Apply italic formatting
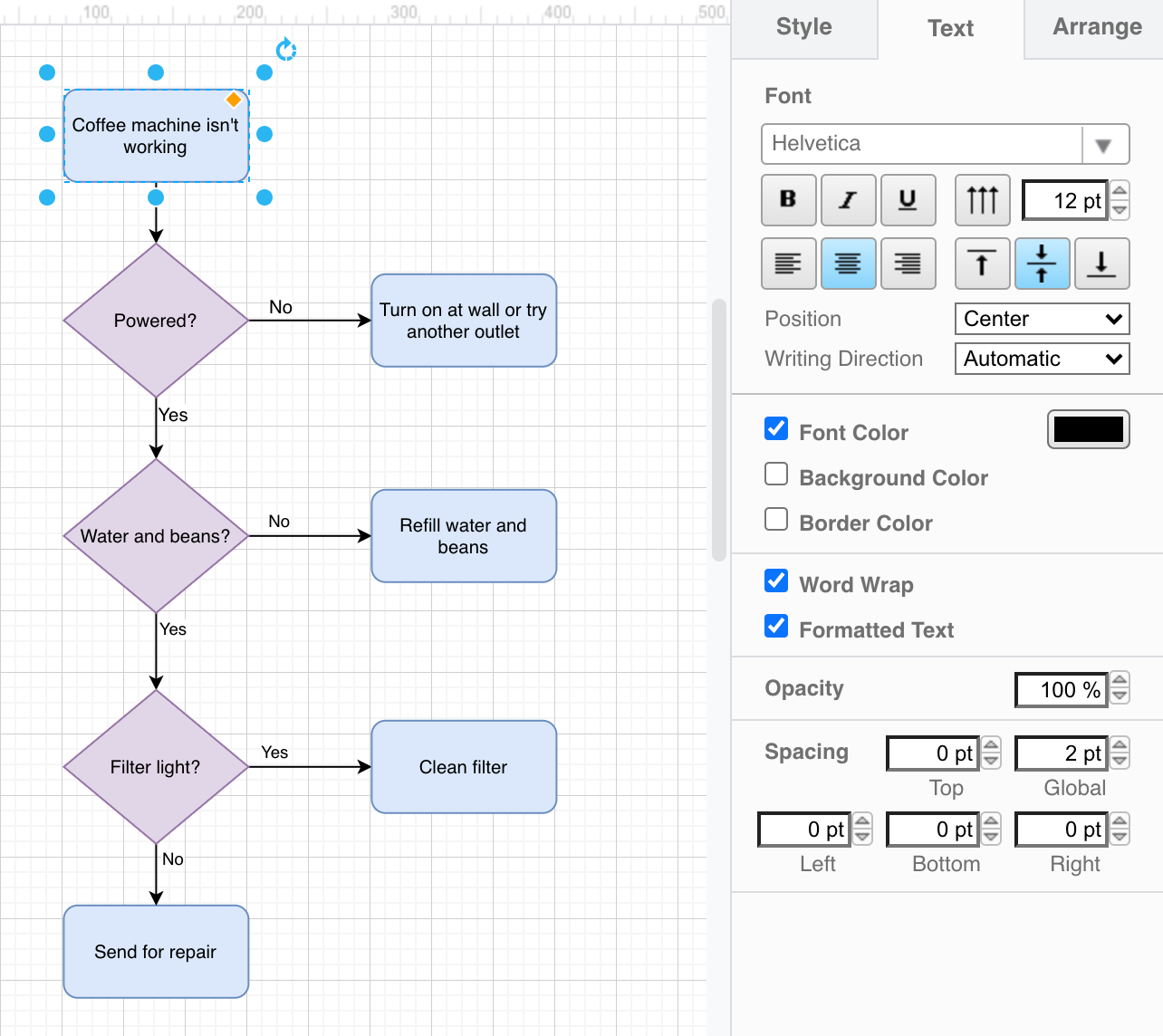Screen dimensions: 1163x1036 coord(848,199)
